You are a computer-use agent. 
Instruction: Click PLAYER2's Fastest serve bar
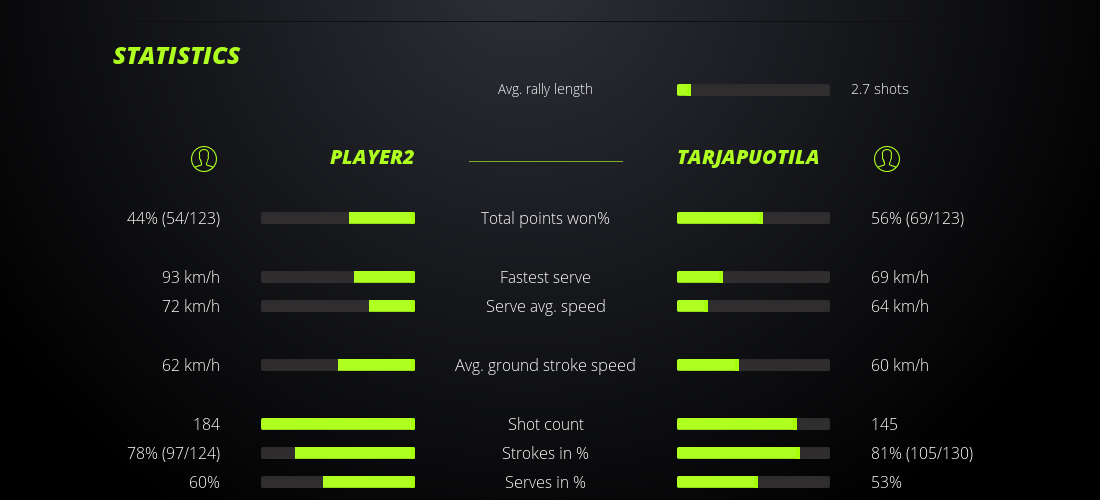pos(338,277)
